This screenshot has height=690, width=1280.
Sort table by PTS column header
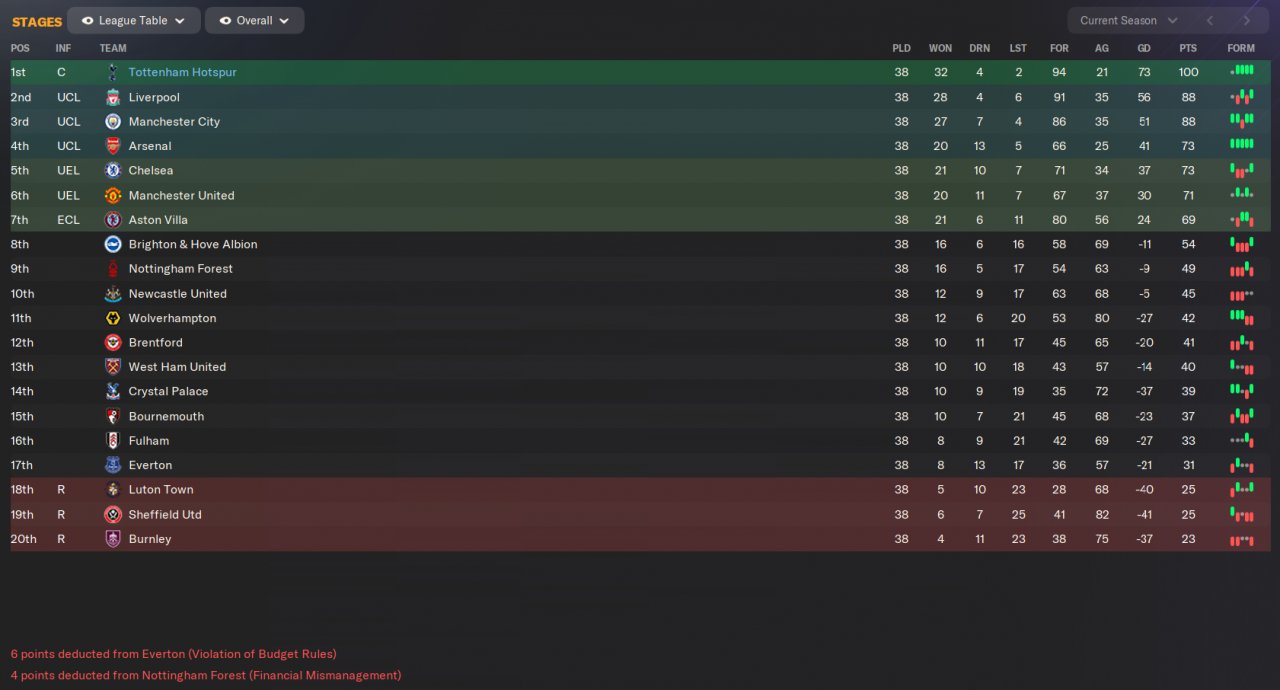pos(1188,48)
